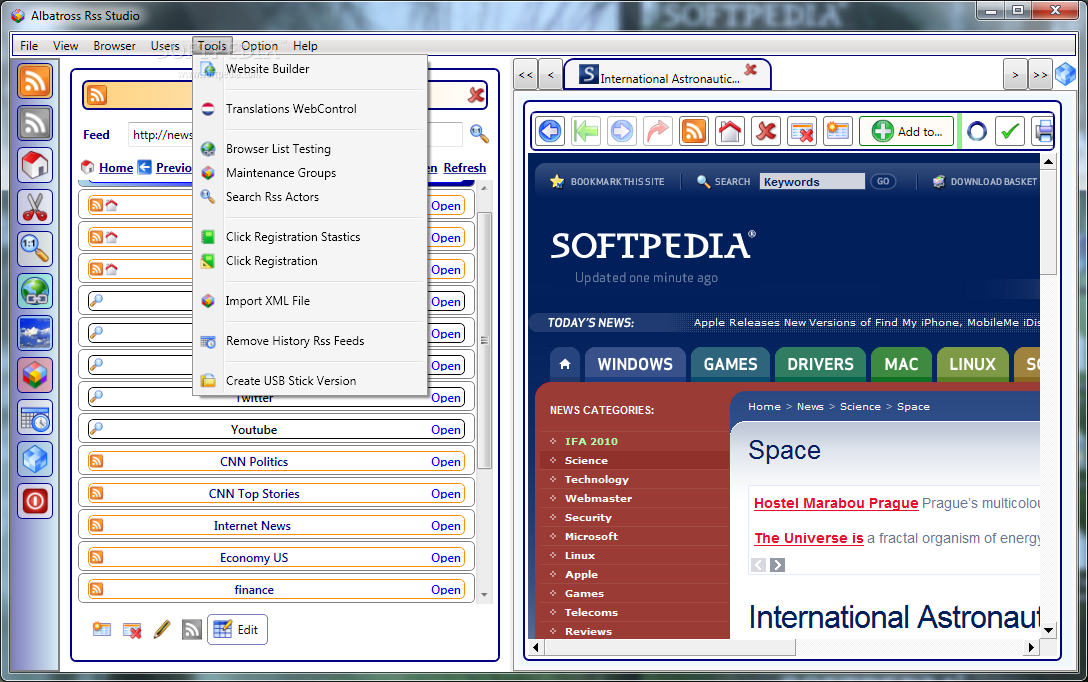
Task: Click the red X stop icon in browser toolbar
Action: tap(766, 130)
